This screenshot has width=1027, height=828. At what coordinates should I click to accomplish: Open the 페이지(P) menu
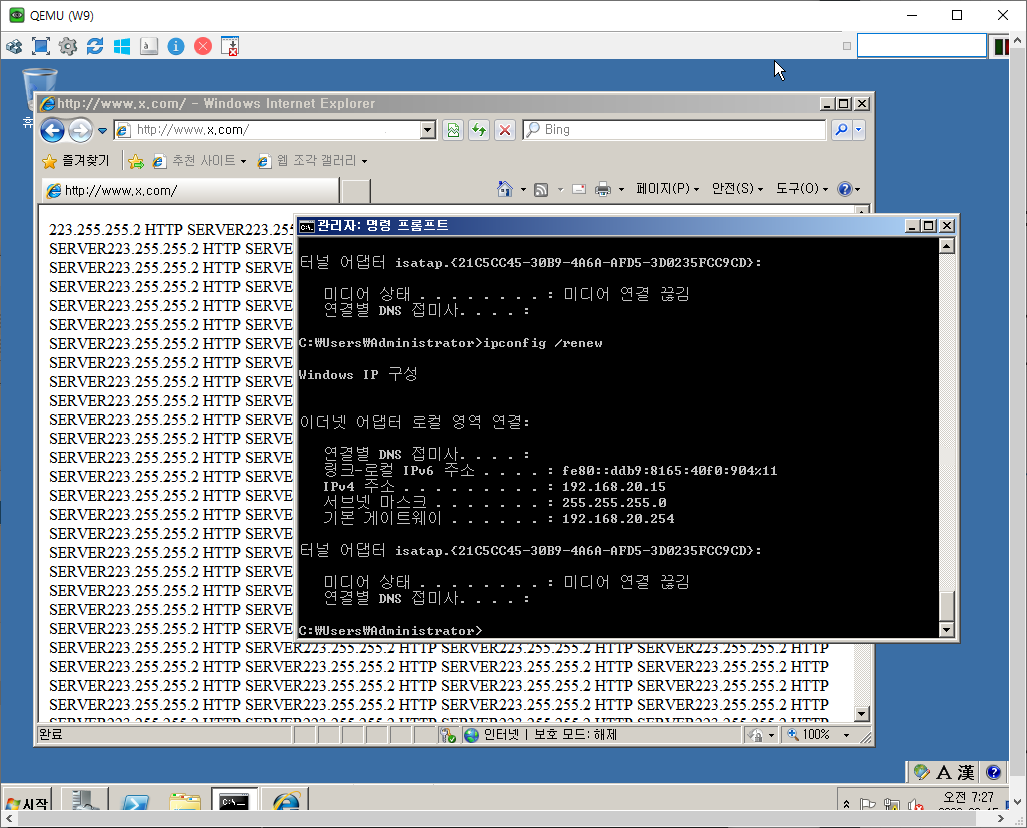[x=667, y=189]
